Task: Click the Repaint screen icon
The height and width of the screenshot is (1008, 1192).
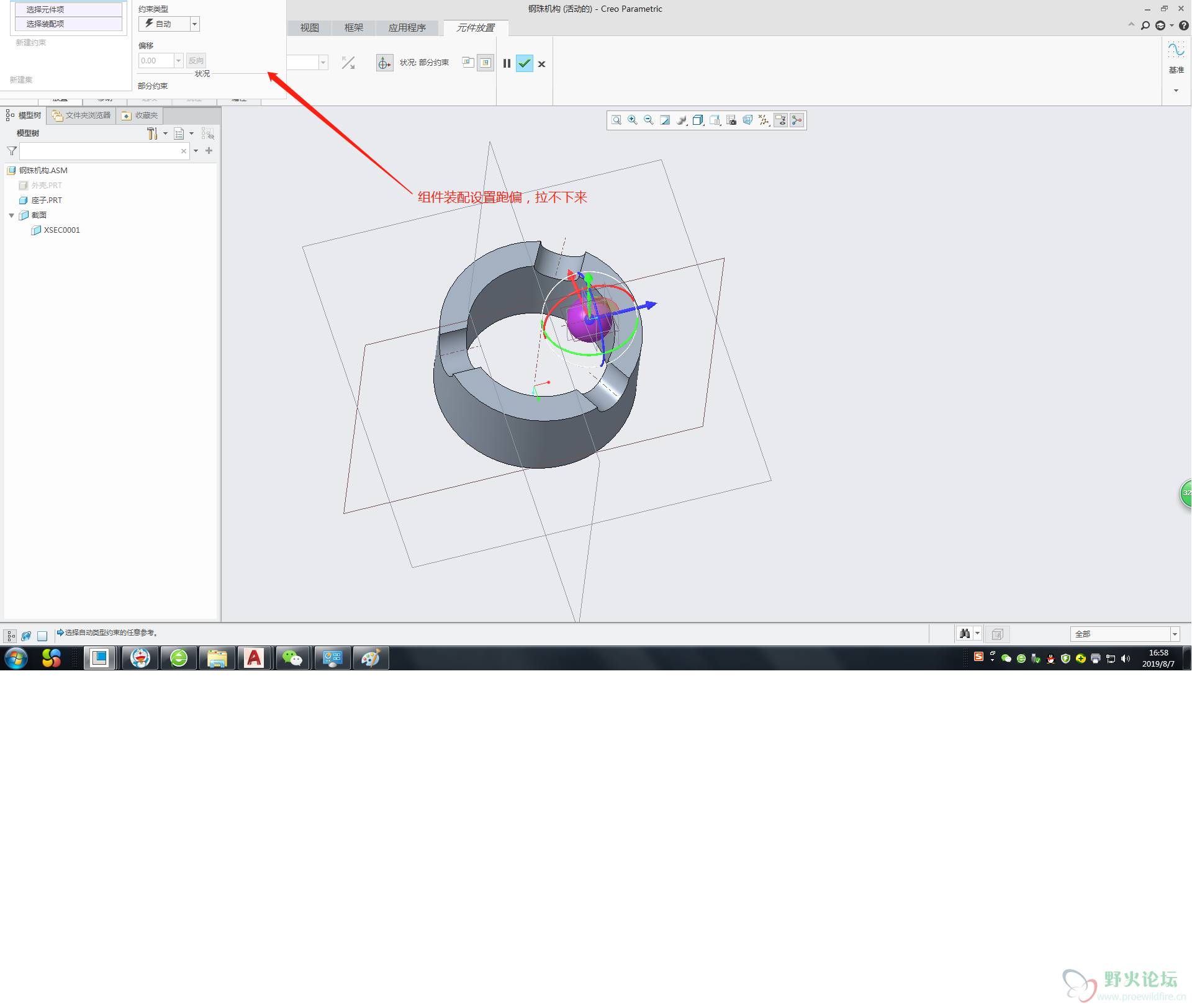Action: tap(665, 120)
